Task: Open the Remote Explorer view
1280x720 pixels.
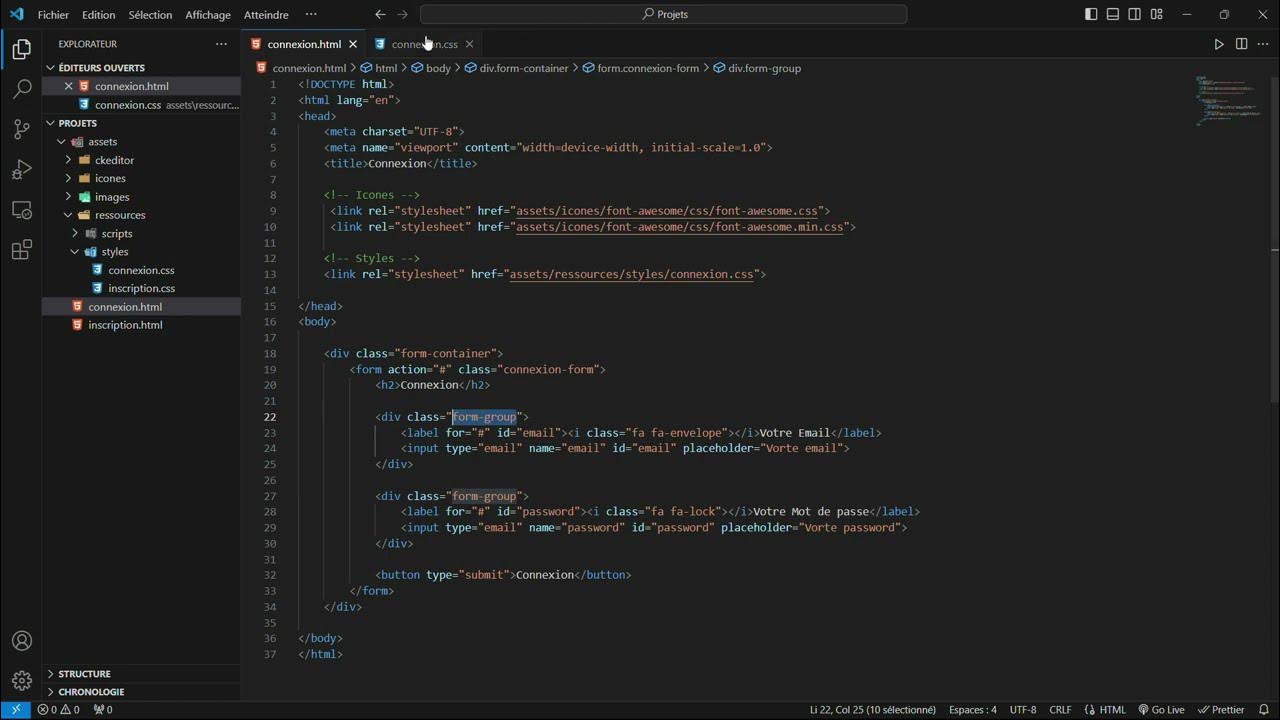Action: click(21, 210)
